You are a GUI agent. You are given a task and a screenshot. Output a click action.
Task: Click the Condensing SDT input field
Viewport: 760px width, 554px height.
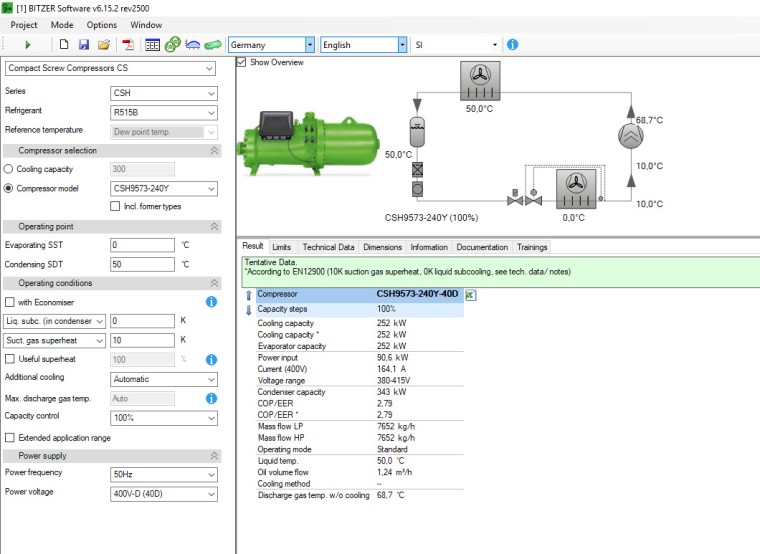[x=142, y=264]
